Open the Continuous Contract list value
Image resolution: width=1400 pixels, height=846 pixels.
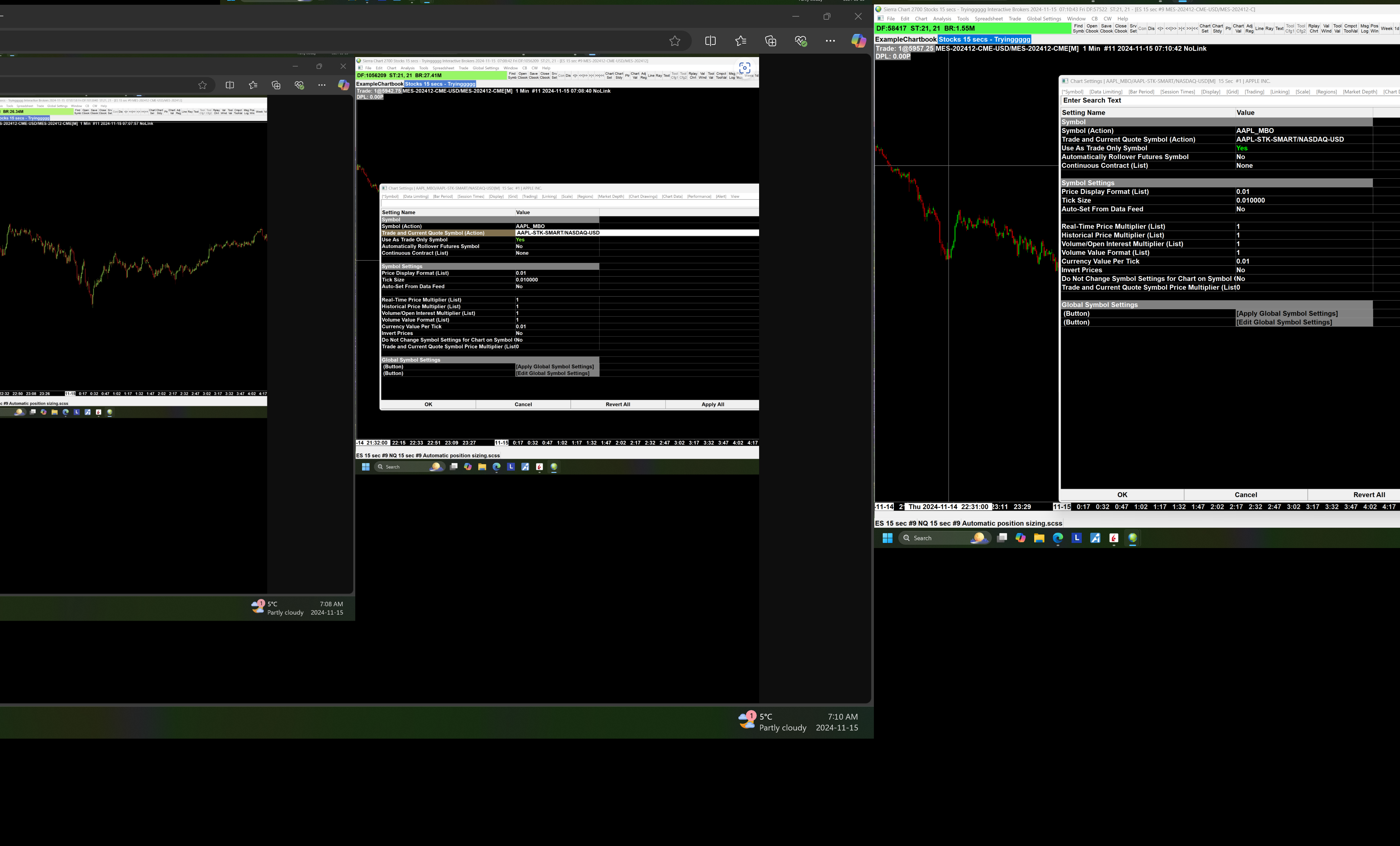click(x=1244, y=165)
